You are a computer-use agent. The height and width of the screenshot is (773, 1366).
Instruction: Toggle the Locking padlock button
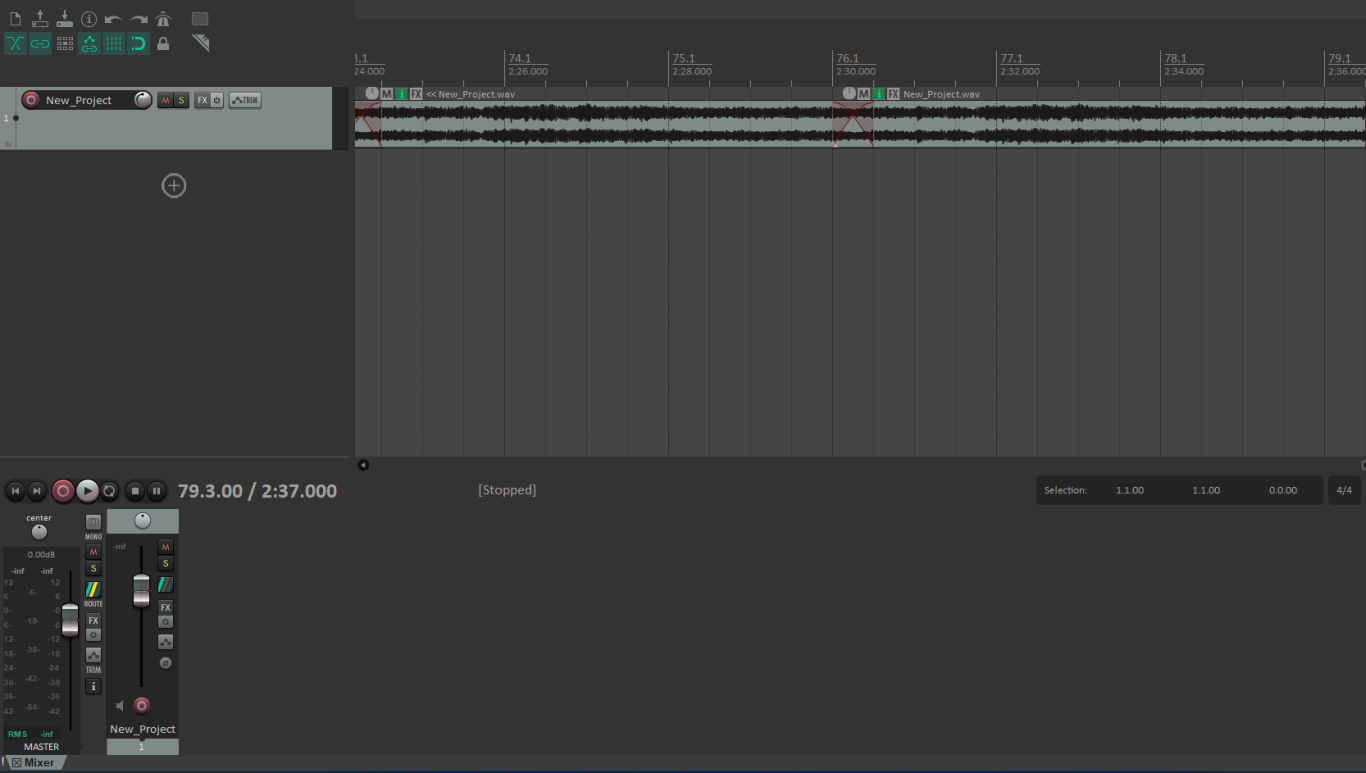[163, 43]
